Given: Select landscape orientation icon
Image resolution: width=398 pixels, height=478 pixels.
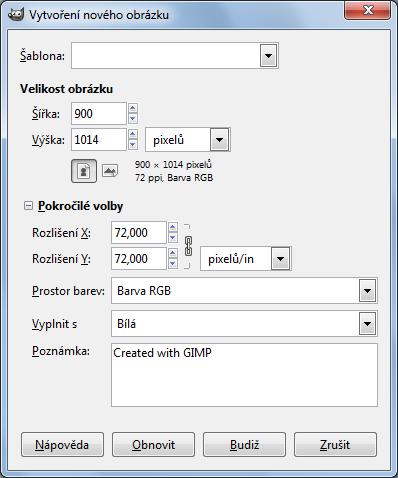Looking at the screenshot, I should (110, 171).
